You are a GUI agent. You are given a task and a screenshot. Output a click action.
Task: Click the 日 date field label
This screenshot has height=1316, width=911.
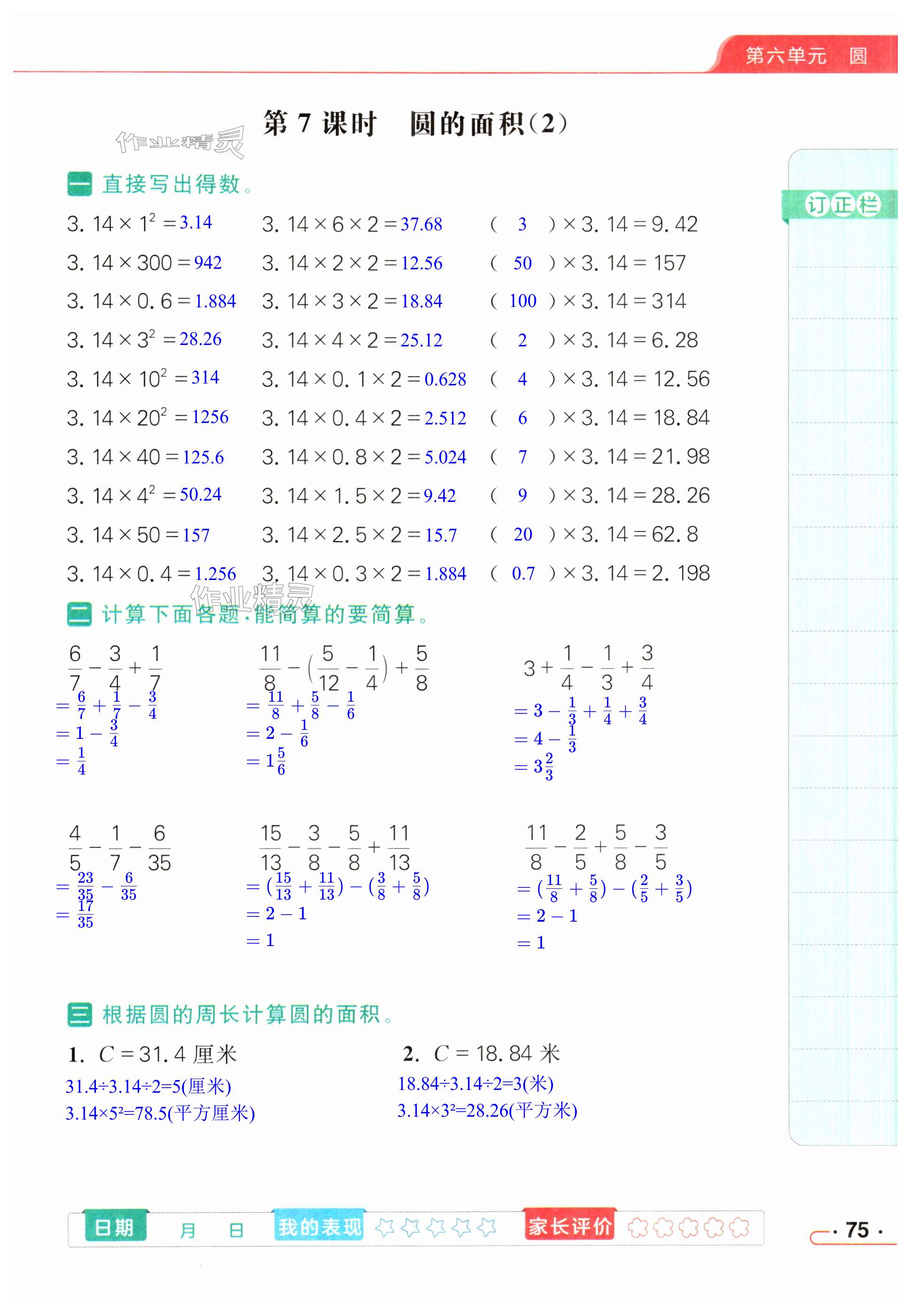[236, 1230]
